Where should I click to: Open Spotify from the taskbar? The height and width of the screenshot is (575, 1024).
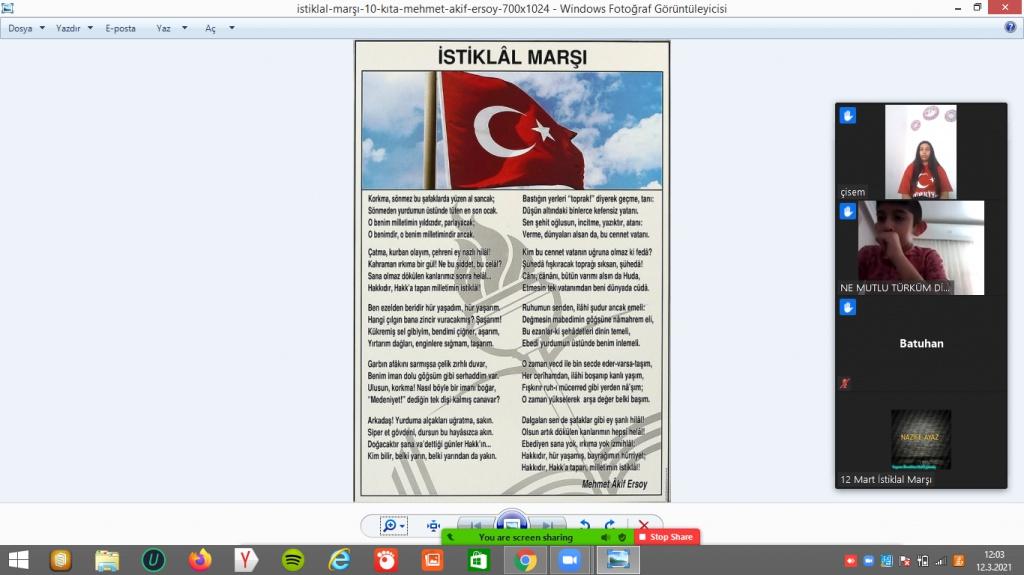pos(293,560)
